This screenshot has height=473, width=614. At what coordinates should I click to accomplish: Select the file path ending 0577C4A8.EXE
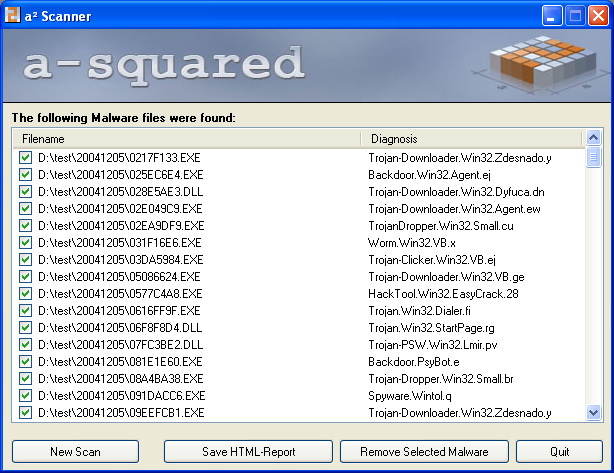tap(120, 294)
